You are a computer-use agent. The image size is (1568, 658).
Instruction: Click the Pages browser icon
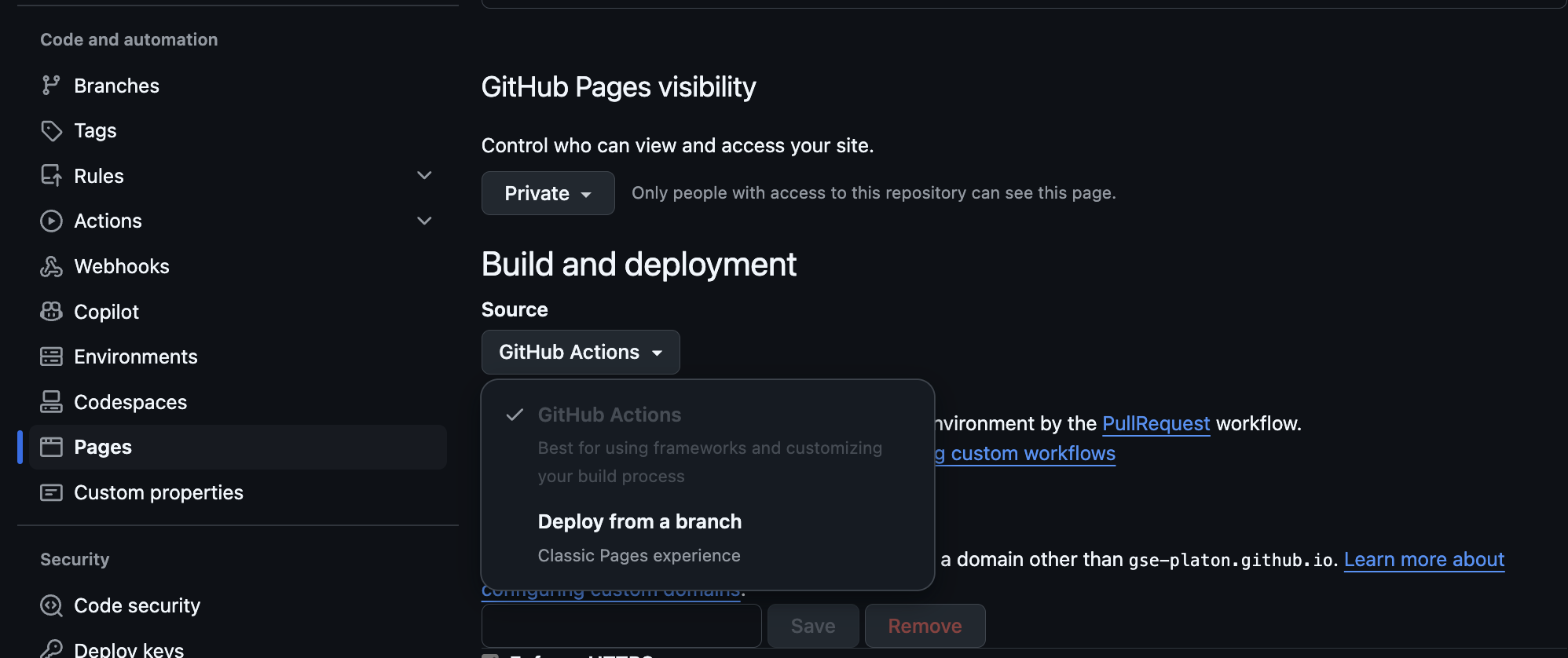coord(51,447)
